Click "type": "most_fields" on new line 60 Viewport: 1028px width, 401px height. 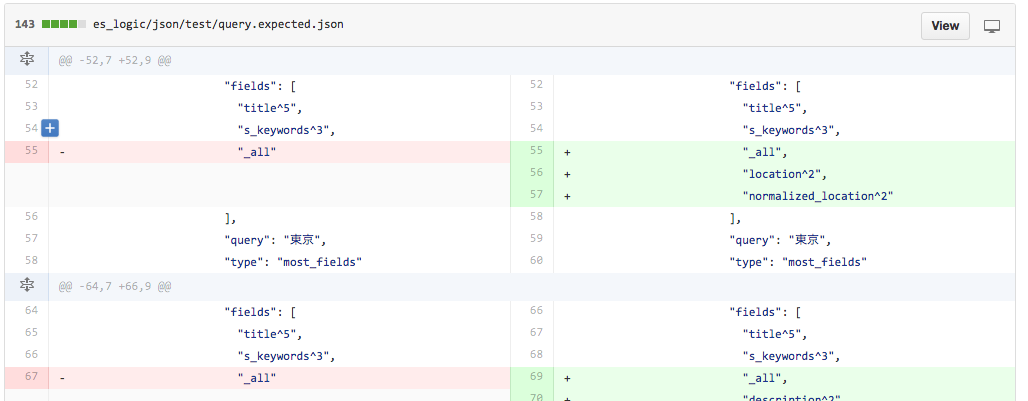(798, 262)
